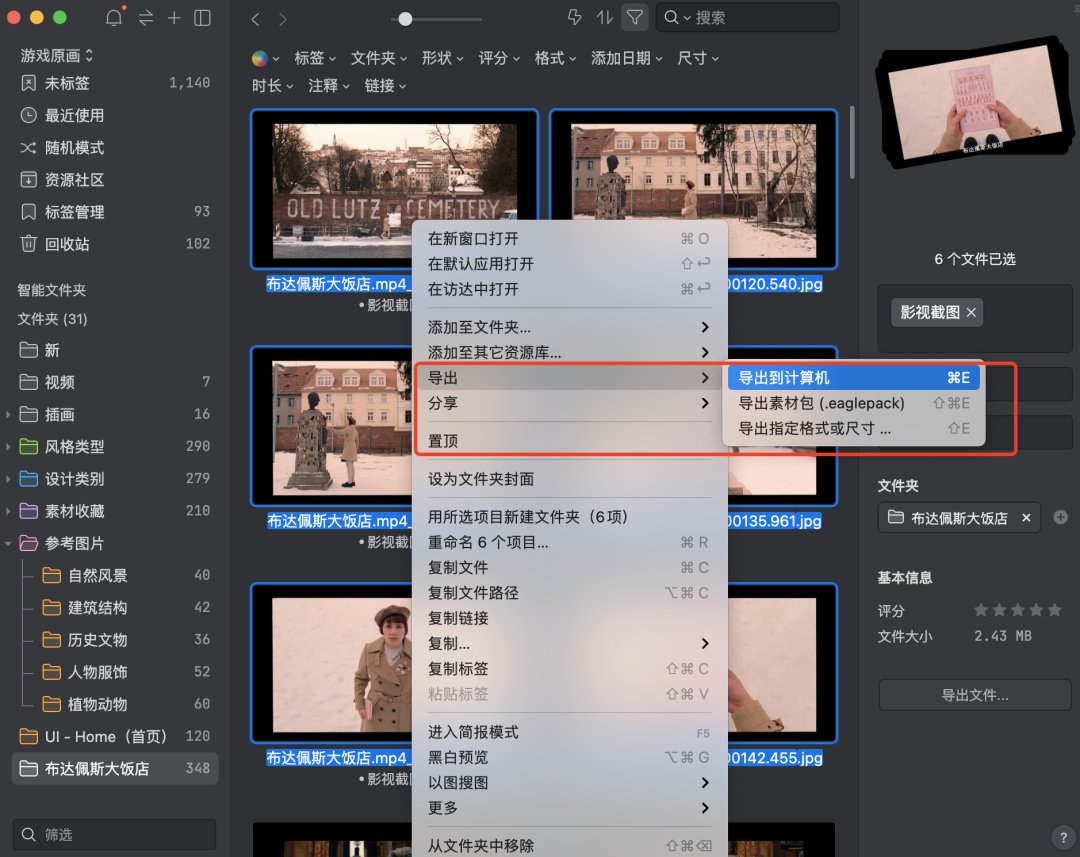Choose 导出素材包 (.eaglepack) option
Screen dimensions: 1080x857
click(853, 403)
